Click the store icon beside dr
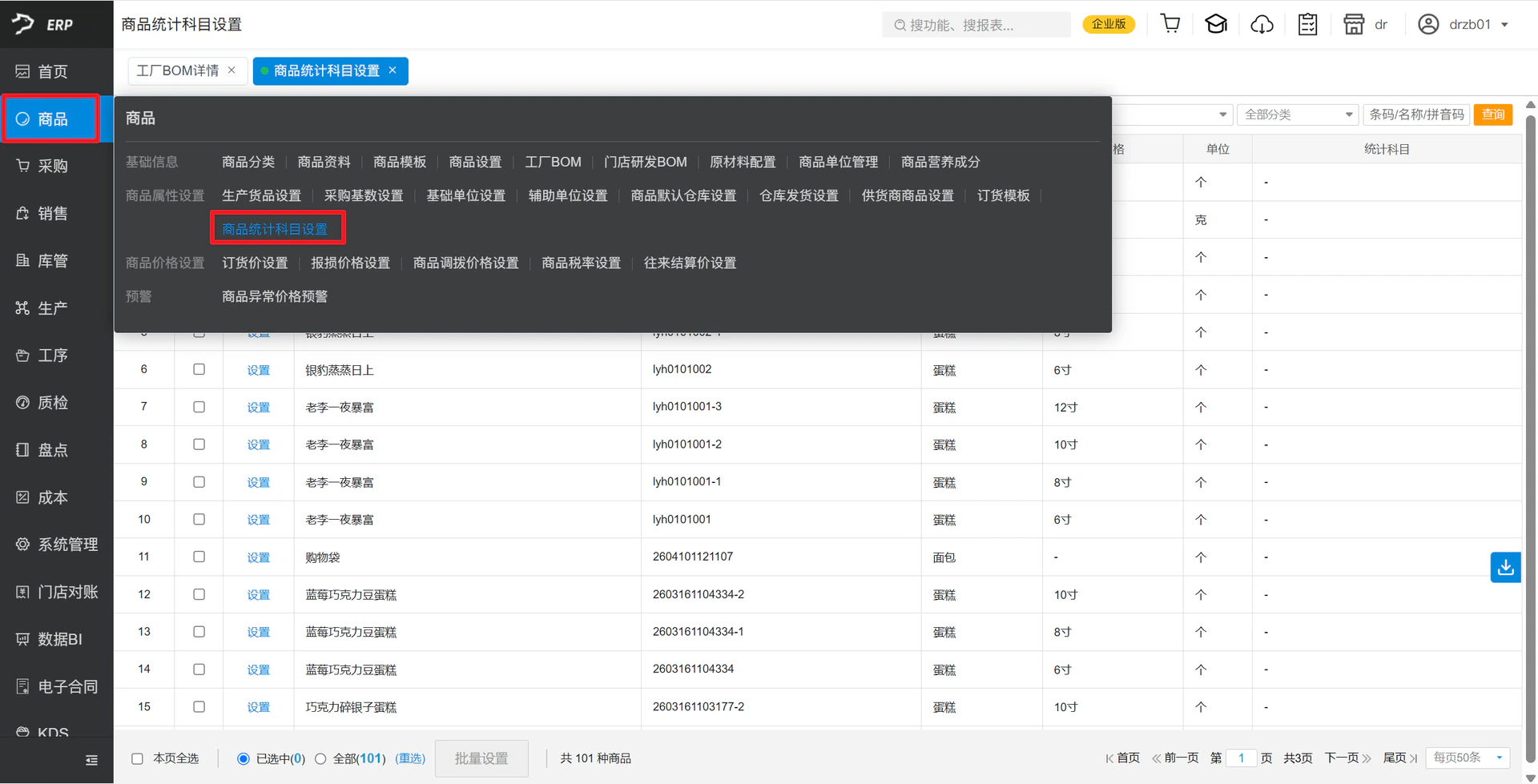The image size is (1538, 784). 1354,24
